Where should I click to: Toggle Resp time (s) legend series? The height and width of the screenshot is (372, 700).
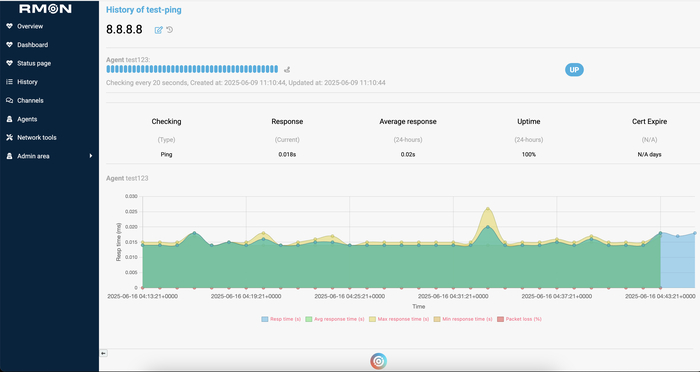(281, 319)
